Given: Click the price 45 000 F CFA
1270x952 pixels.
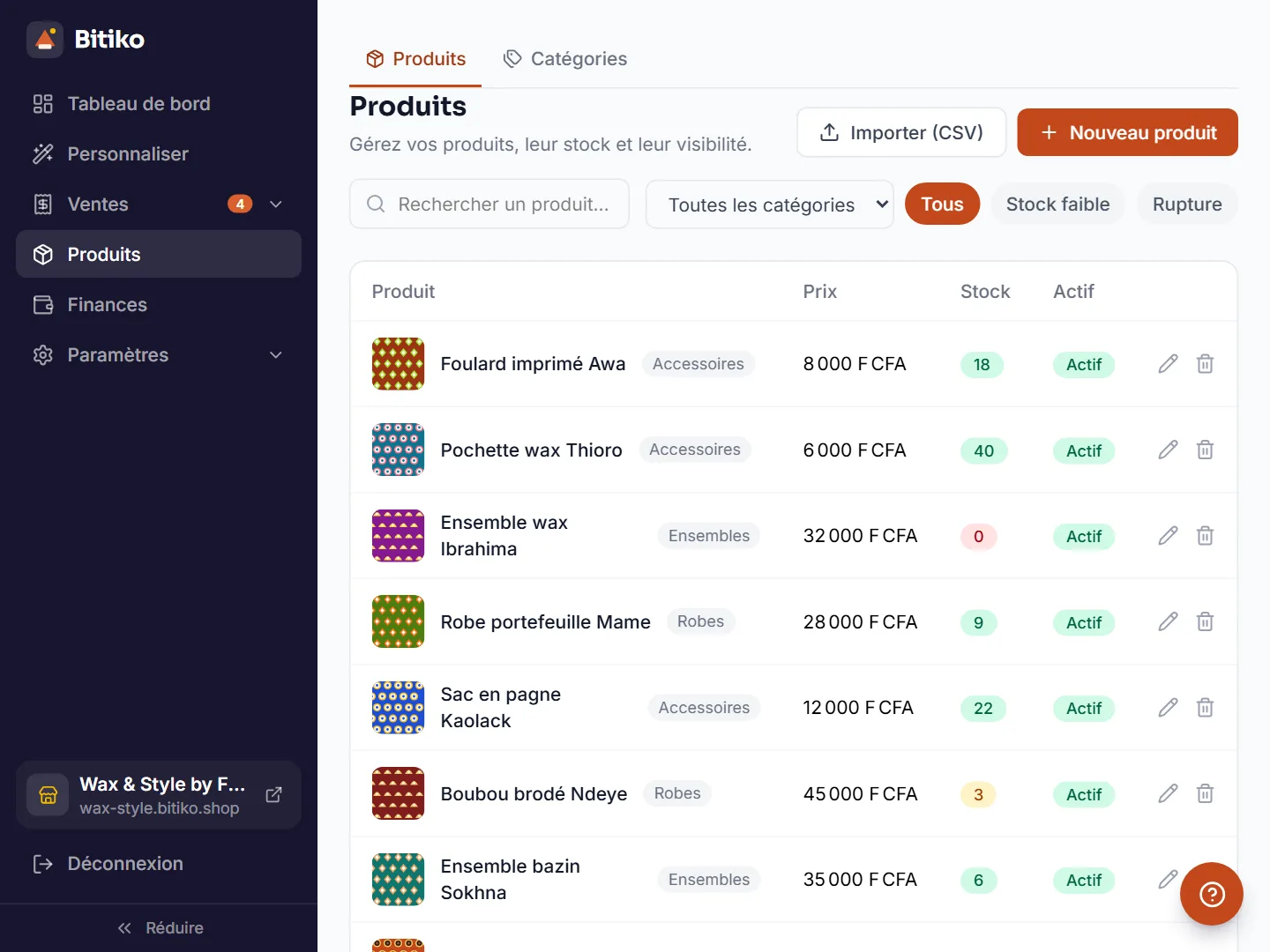Looking at the screenshot, I should pos(860,794).
